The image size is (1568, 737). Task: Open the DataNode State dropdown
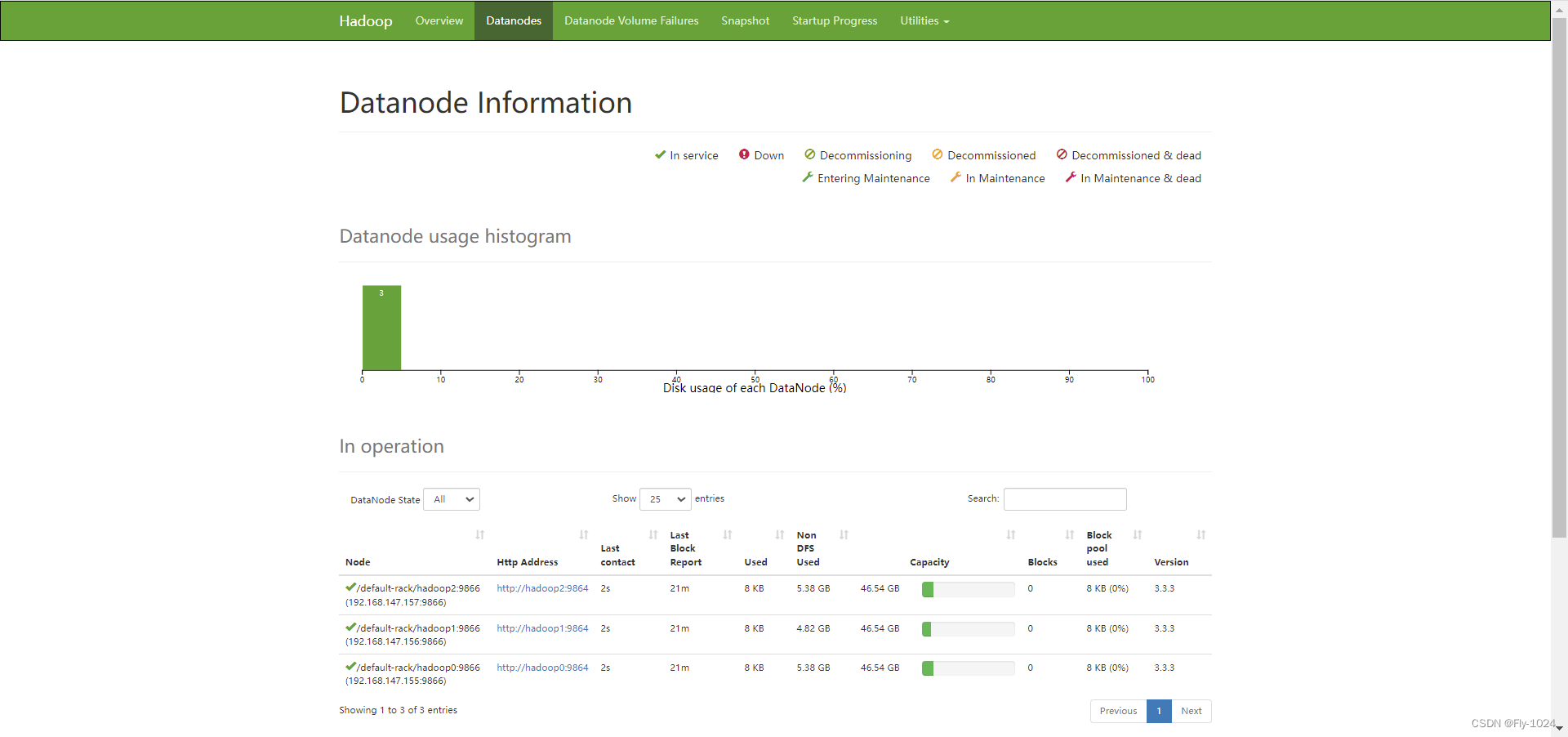click(452, 499)
